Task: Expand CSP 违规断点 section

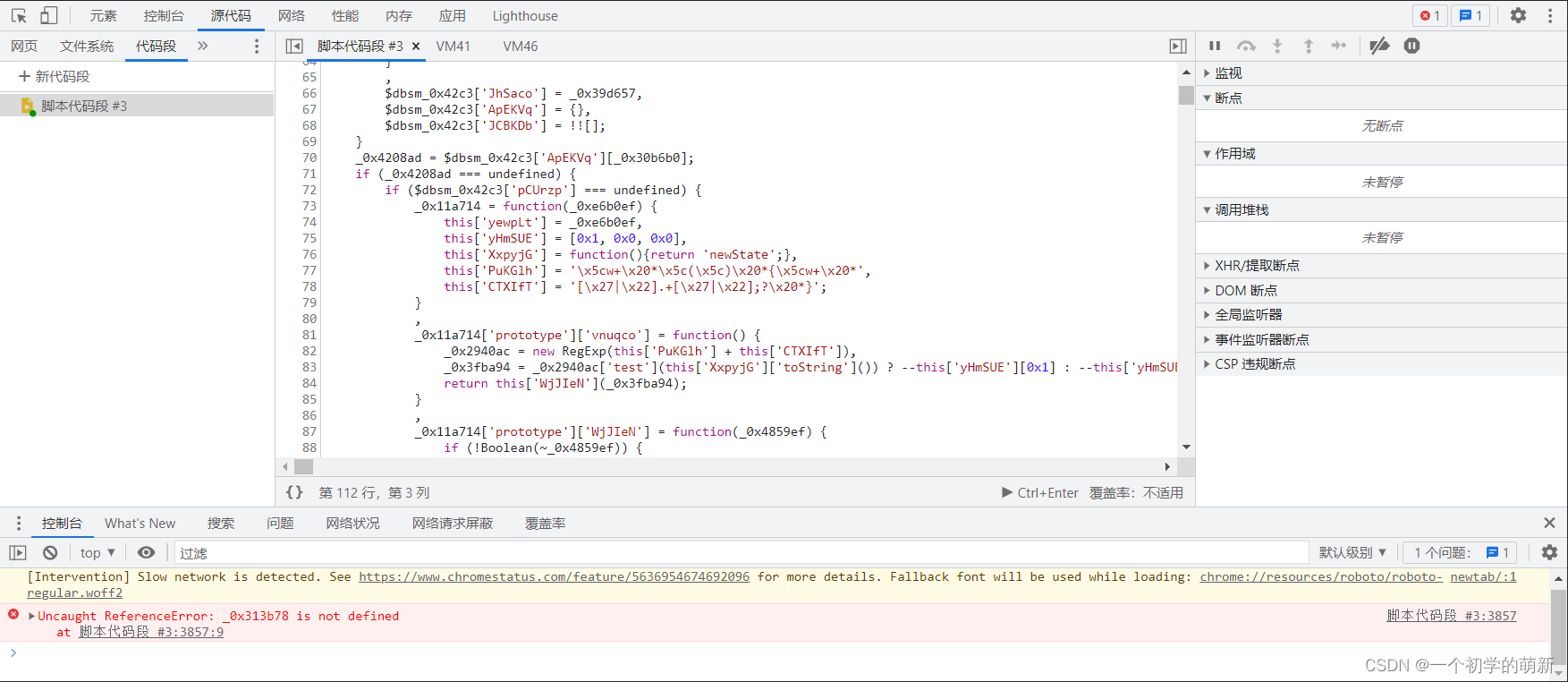Action: click(x=1381, y=363)
